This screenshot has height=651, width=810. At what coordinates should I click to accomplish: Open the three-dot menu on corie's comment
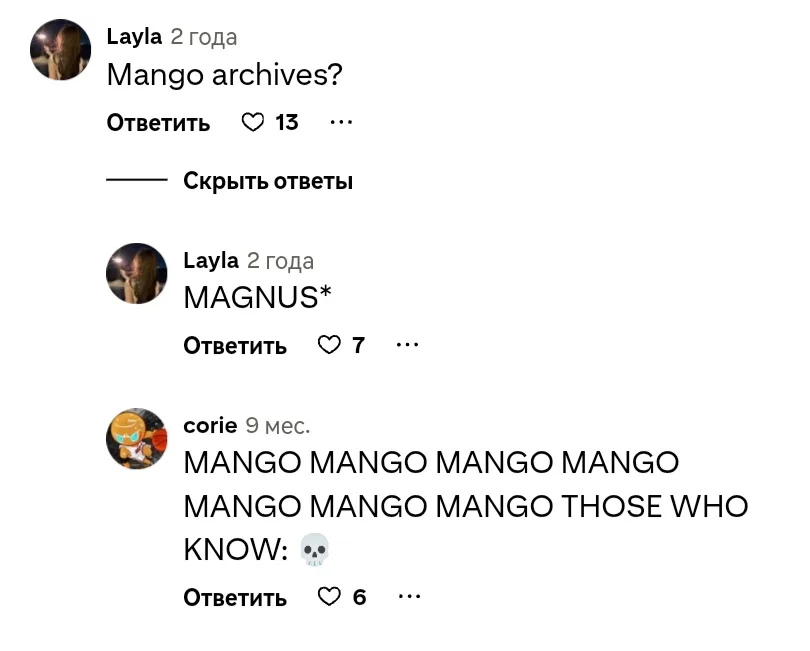point(410,597)
